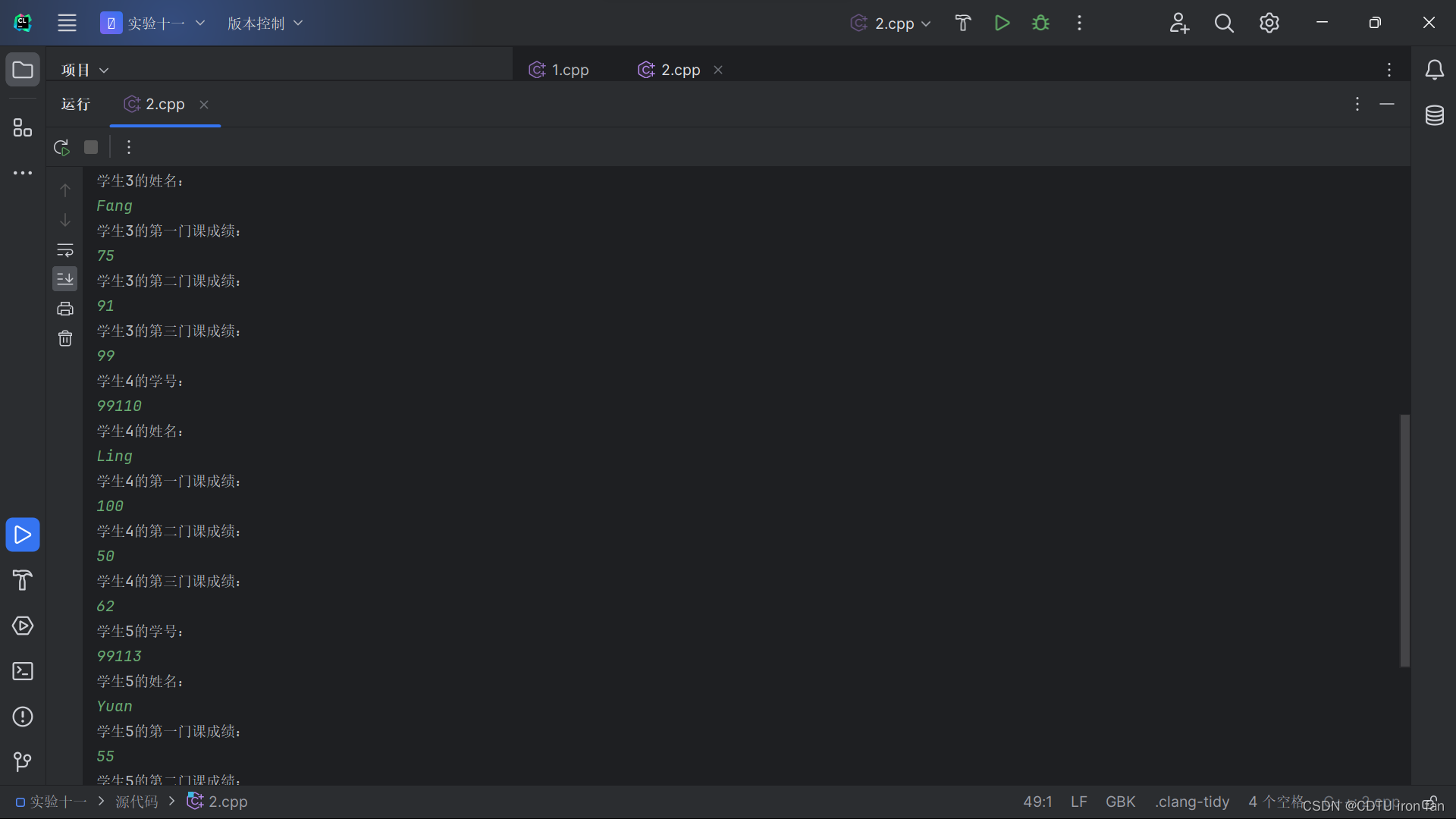
Task: Click the build hammer icon in the toolbar
Action: (x=962, y=23)
